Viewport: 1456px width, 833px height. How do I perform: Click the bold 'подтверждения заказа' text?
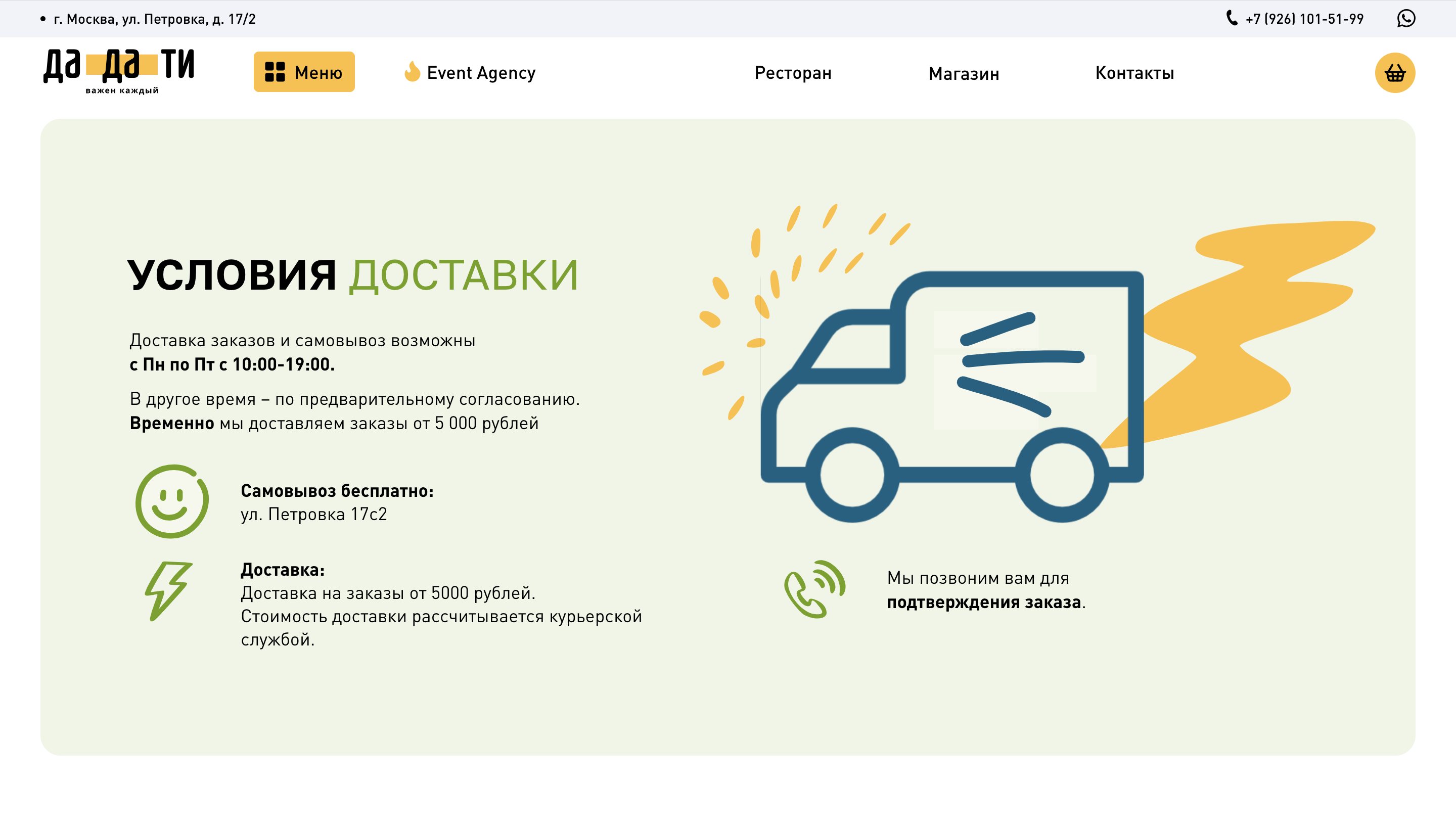[983, 602]
